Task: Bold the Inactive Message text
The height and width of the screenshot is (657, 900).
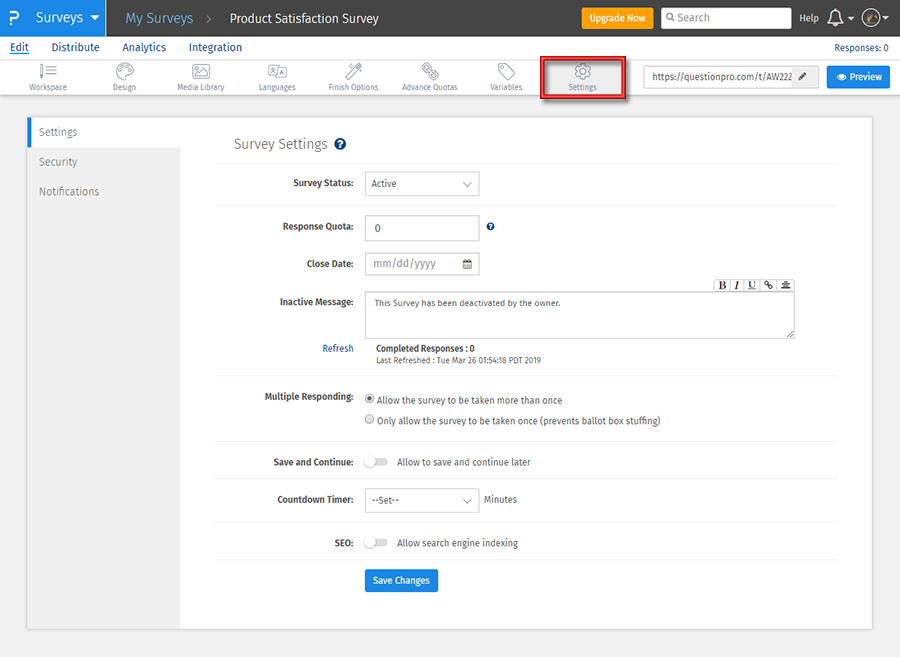Action: (722, 285)
